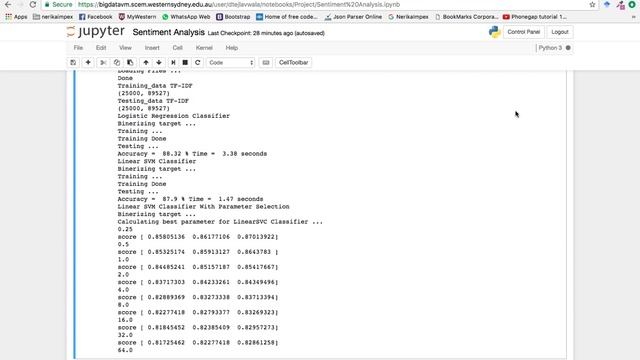This screenshot has height=360, width=640.
Task: Open the Bootstrap bookmark
Action: pos(233,17)
